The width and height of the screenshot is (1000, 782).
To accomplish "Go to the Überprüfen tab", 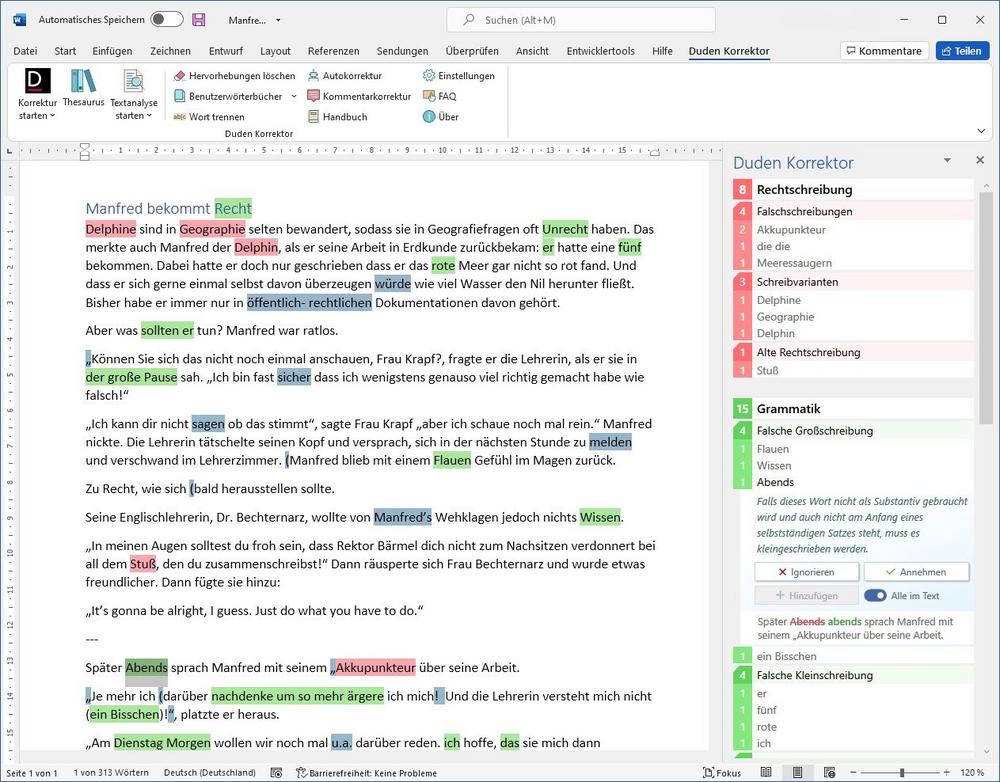I will (472, 51).
